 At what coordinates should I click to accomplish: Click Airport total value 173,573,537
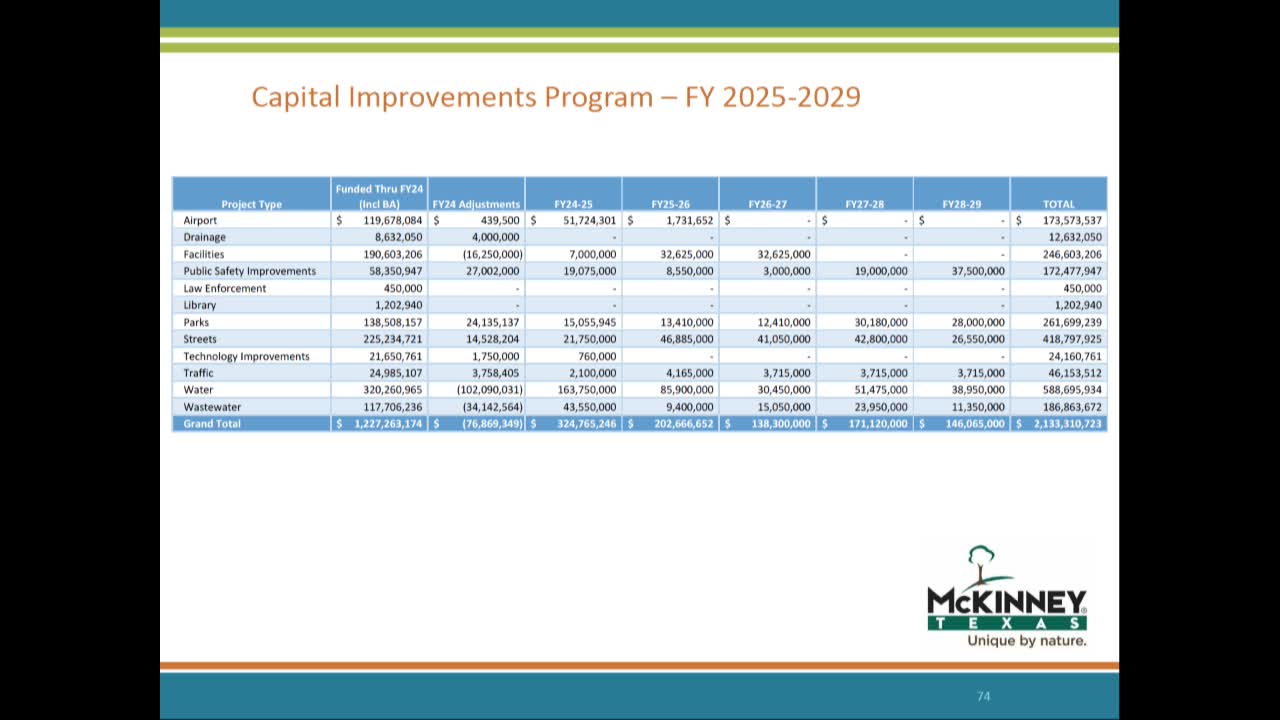click(1072, 220)
